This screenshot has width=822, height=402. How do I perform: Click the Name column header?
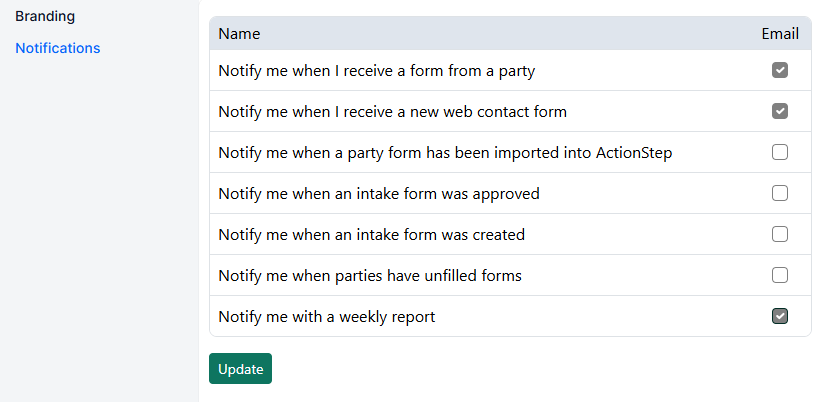239,34
